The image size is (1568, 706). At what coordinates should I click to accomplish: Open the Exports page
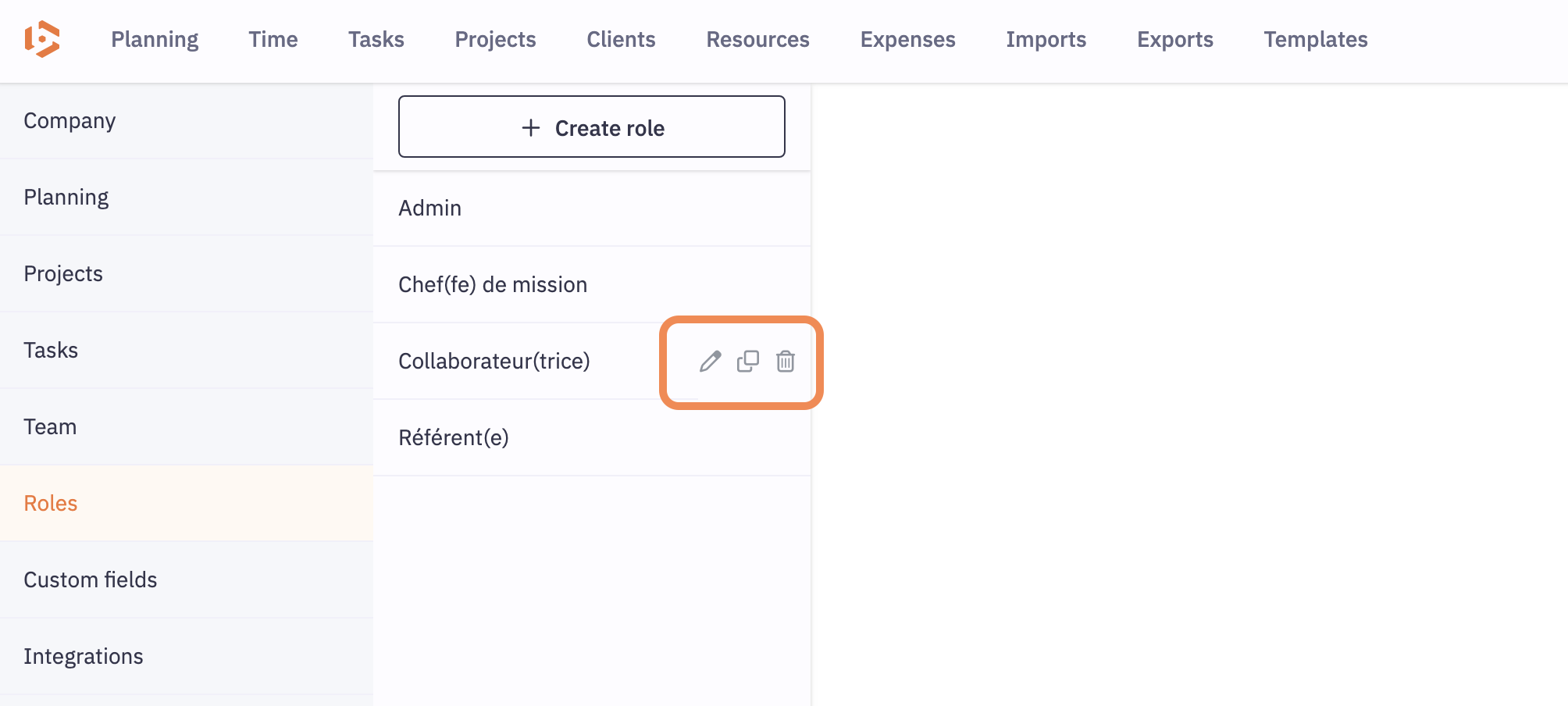[x=1174, y=40]
